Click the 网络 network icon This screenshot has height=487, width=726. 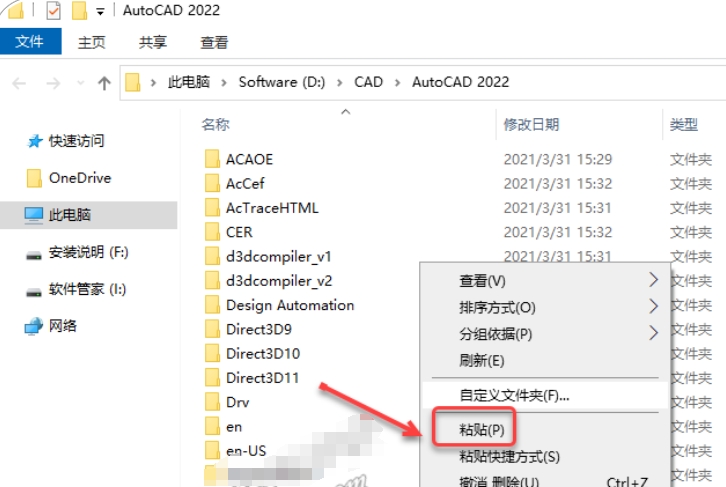pos(33,326)
